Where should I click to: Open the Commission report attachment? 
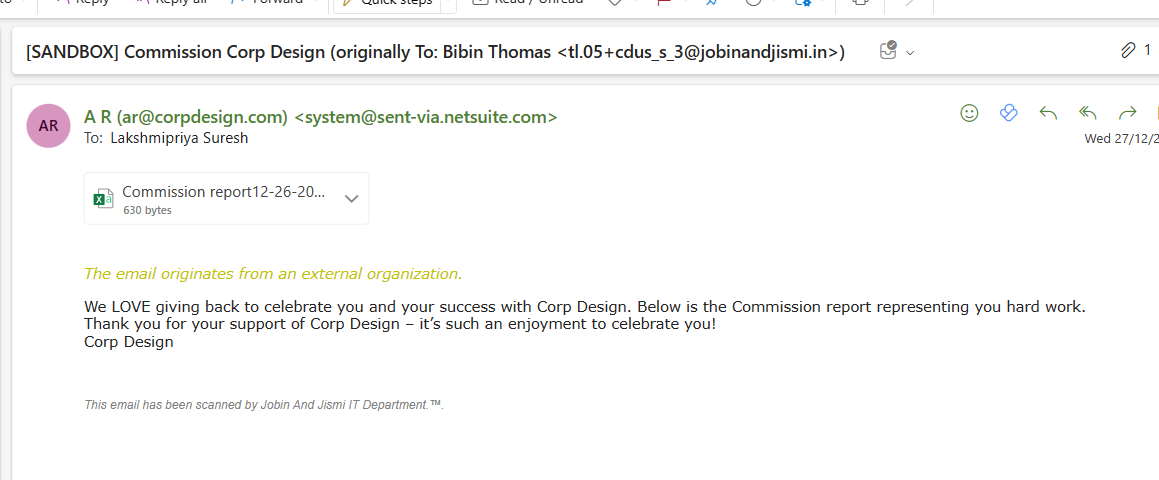tap(223, 193)
